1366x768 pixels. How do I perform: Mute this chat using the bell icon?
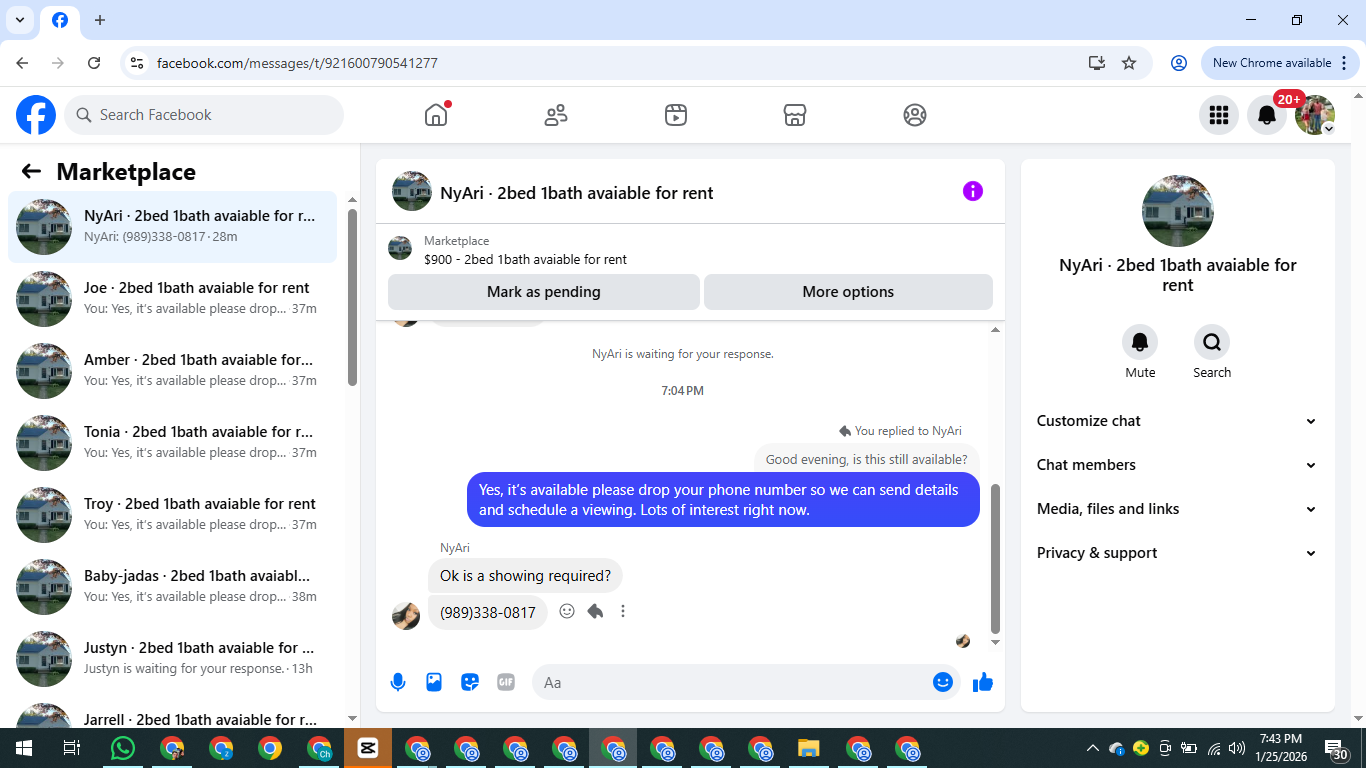tap(1140, 342)
